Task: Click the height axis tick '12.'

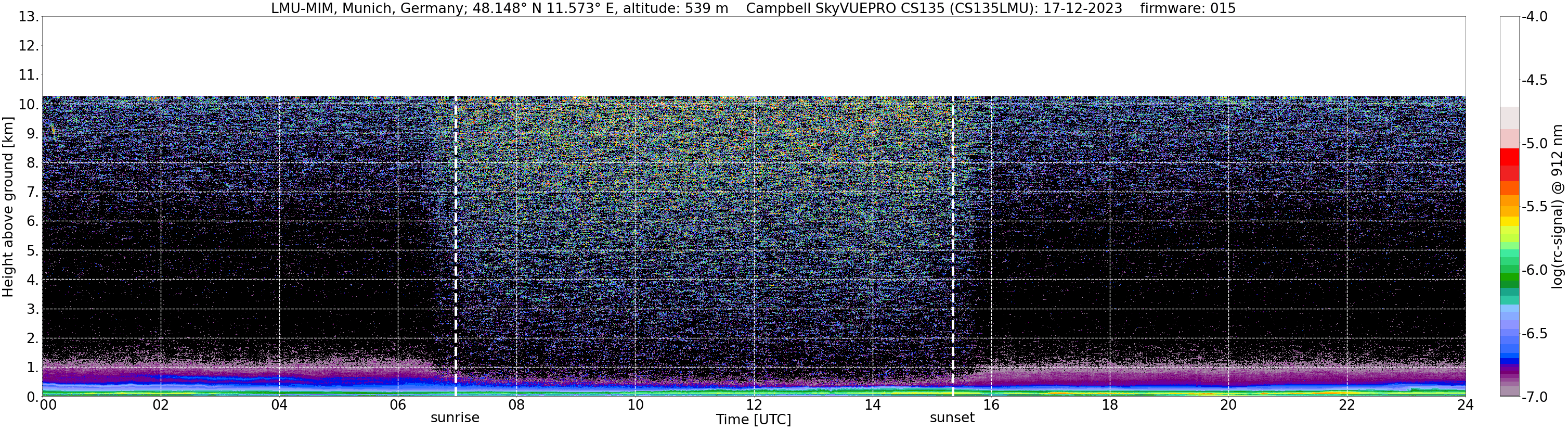Action: (x=28, y=46)
